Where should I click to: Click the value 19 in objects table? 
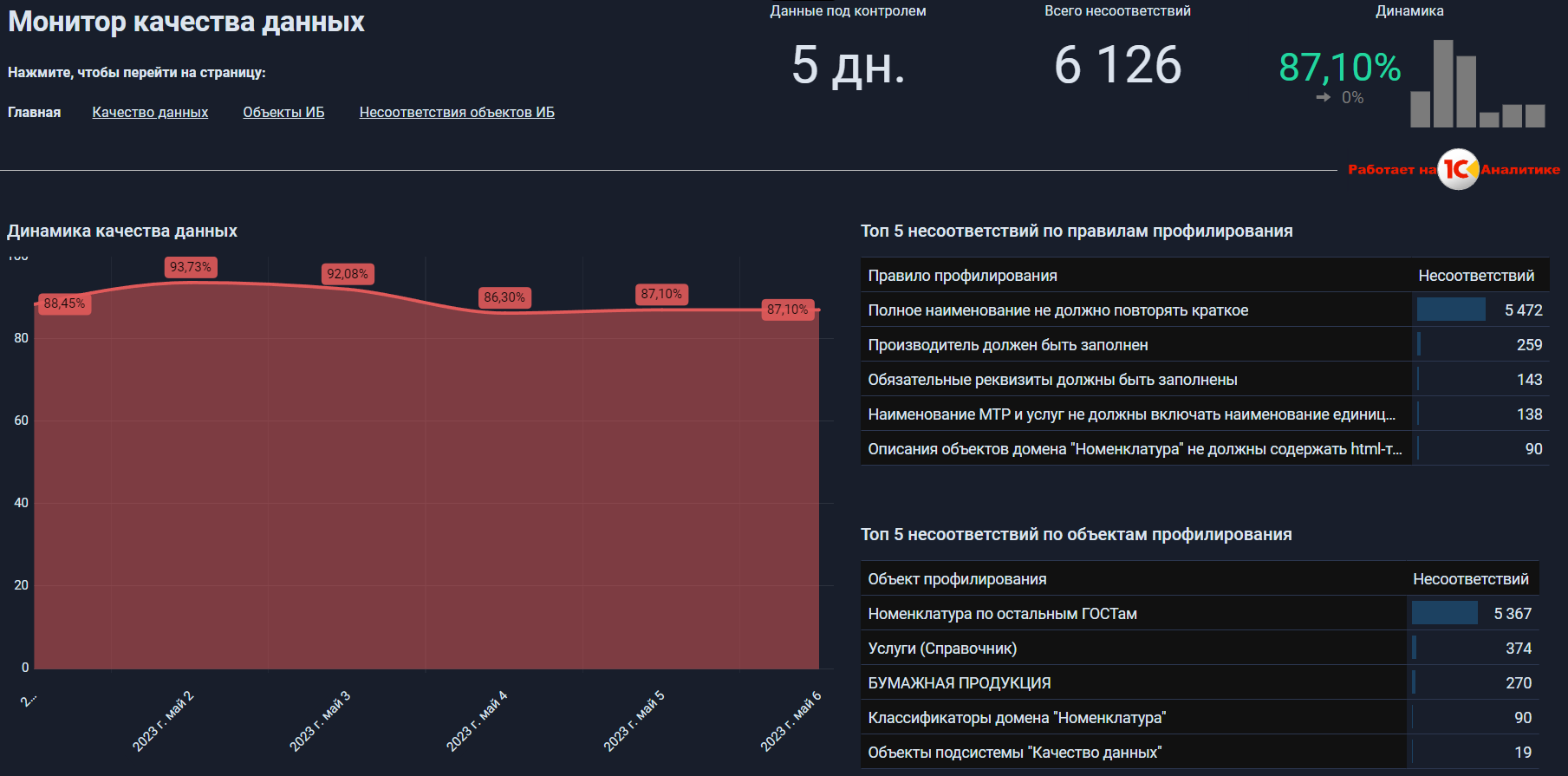pos(1523,753)
